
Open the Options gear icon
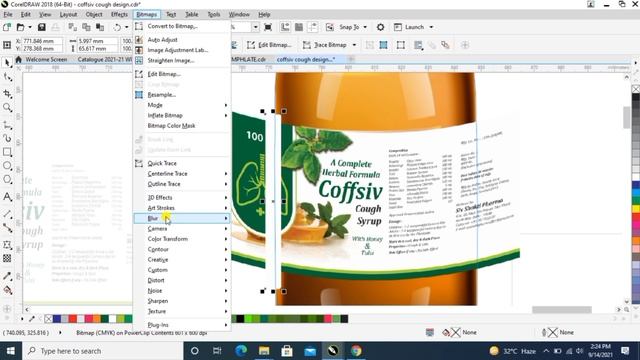[x=380, y=27]
